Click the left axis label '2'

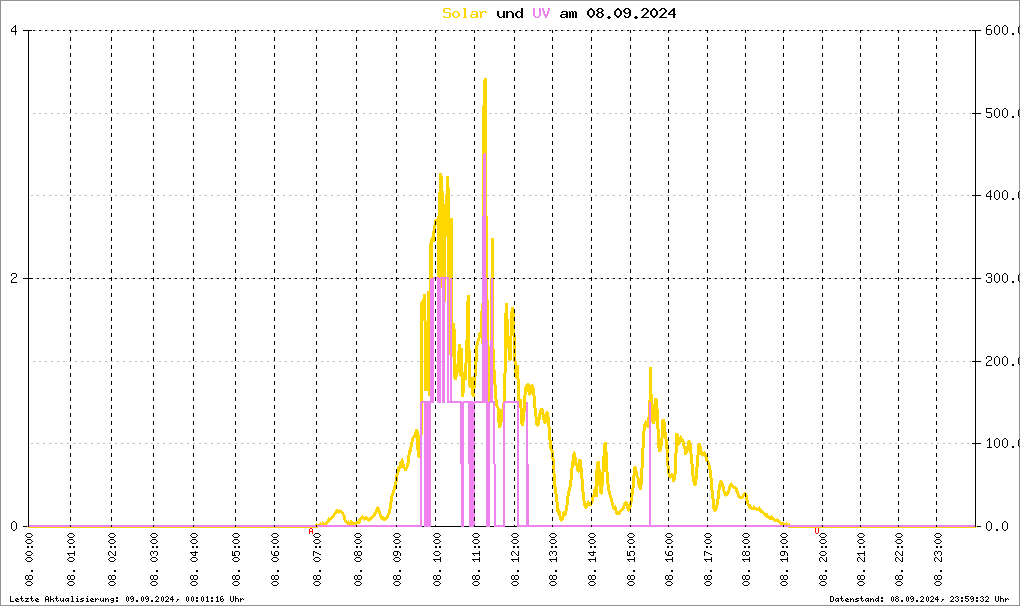(x=14, y=278)
